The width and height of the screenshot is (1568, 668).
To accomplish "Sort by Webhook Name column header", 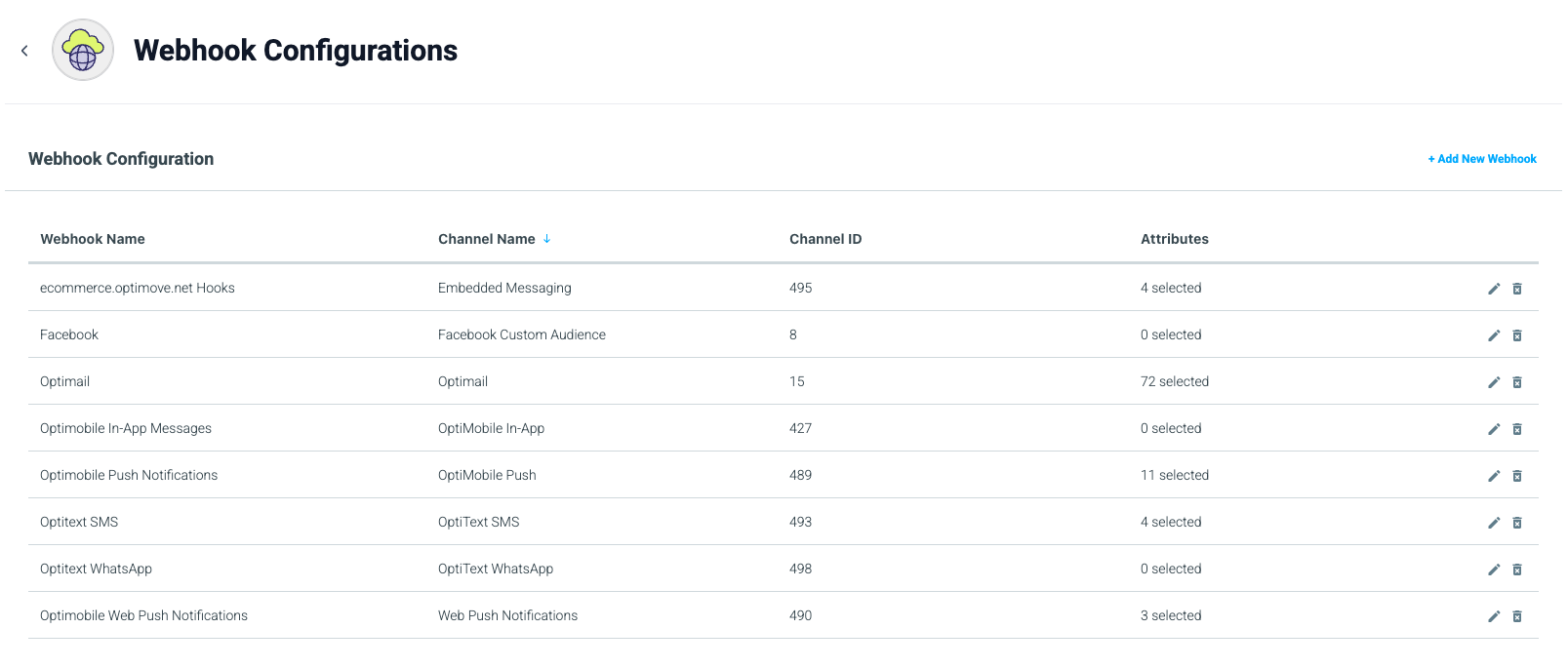I will tap(93, 239).
